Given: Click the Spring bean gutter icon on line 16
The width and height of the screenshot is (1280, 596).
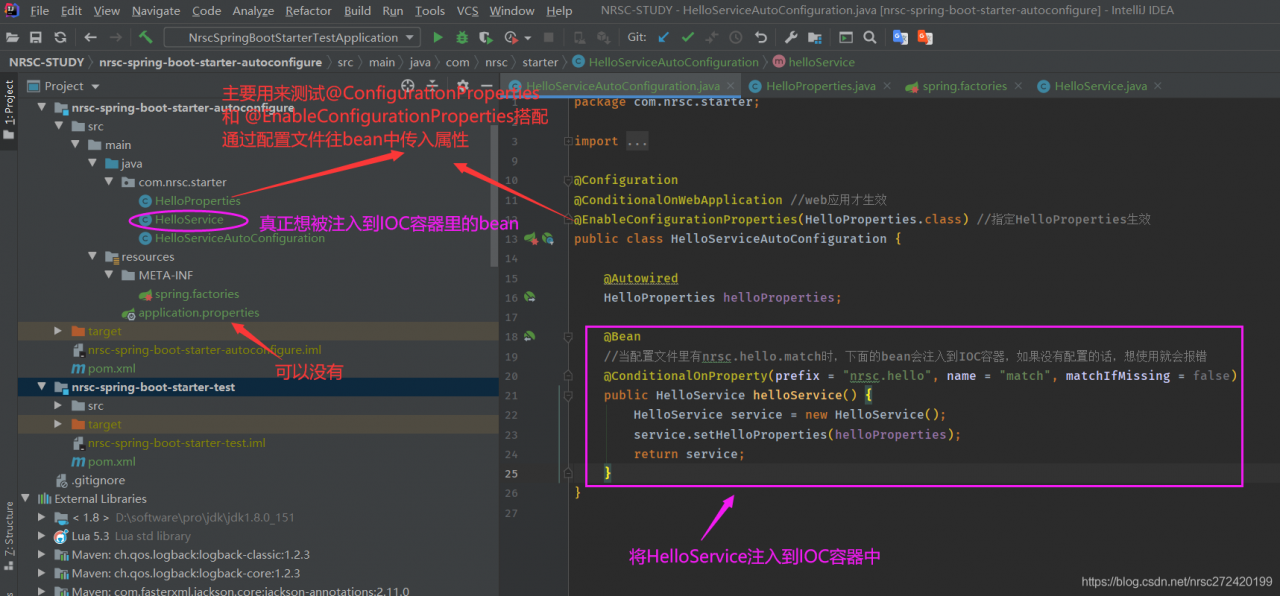Looking at the screenshot, I should click(530, 297).
